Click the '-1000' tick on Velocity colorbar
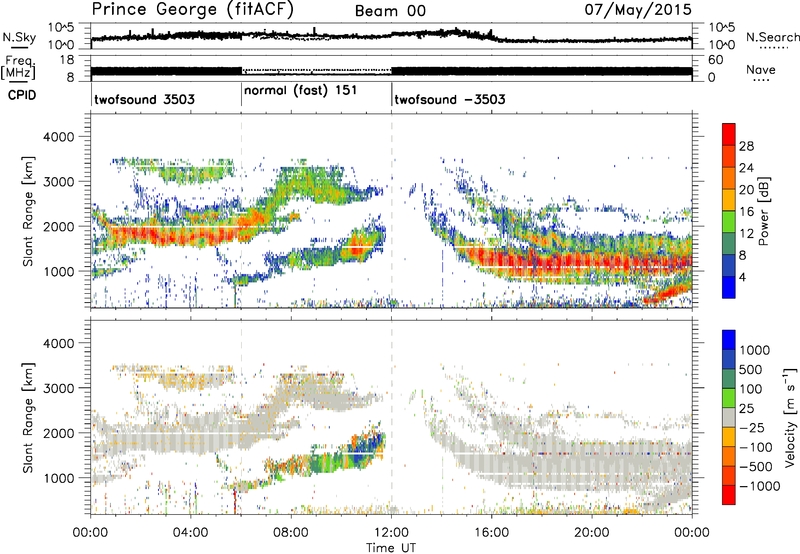Screen dimensions: 800x554 point(760,486)
